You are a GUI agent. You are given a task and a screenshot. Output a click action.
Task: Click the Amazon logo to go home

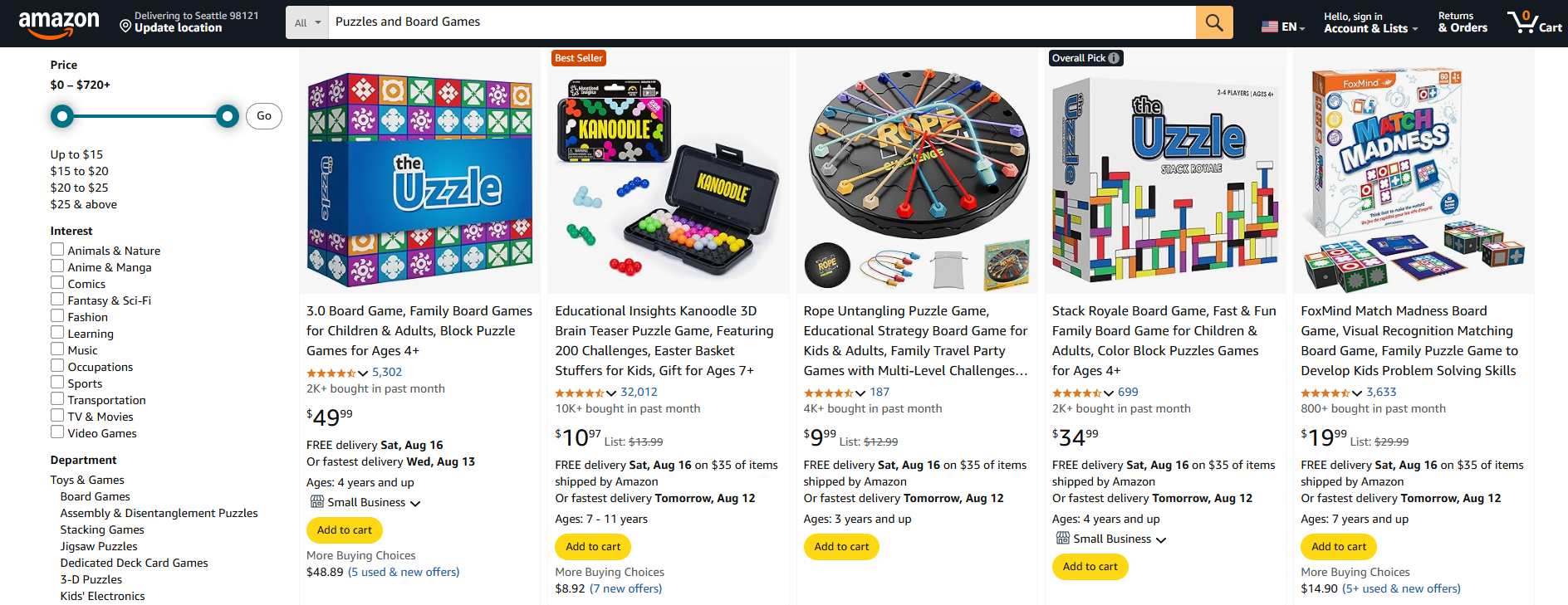[57, 22]
